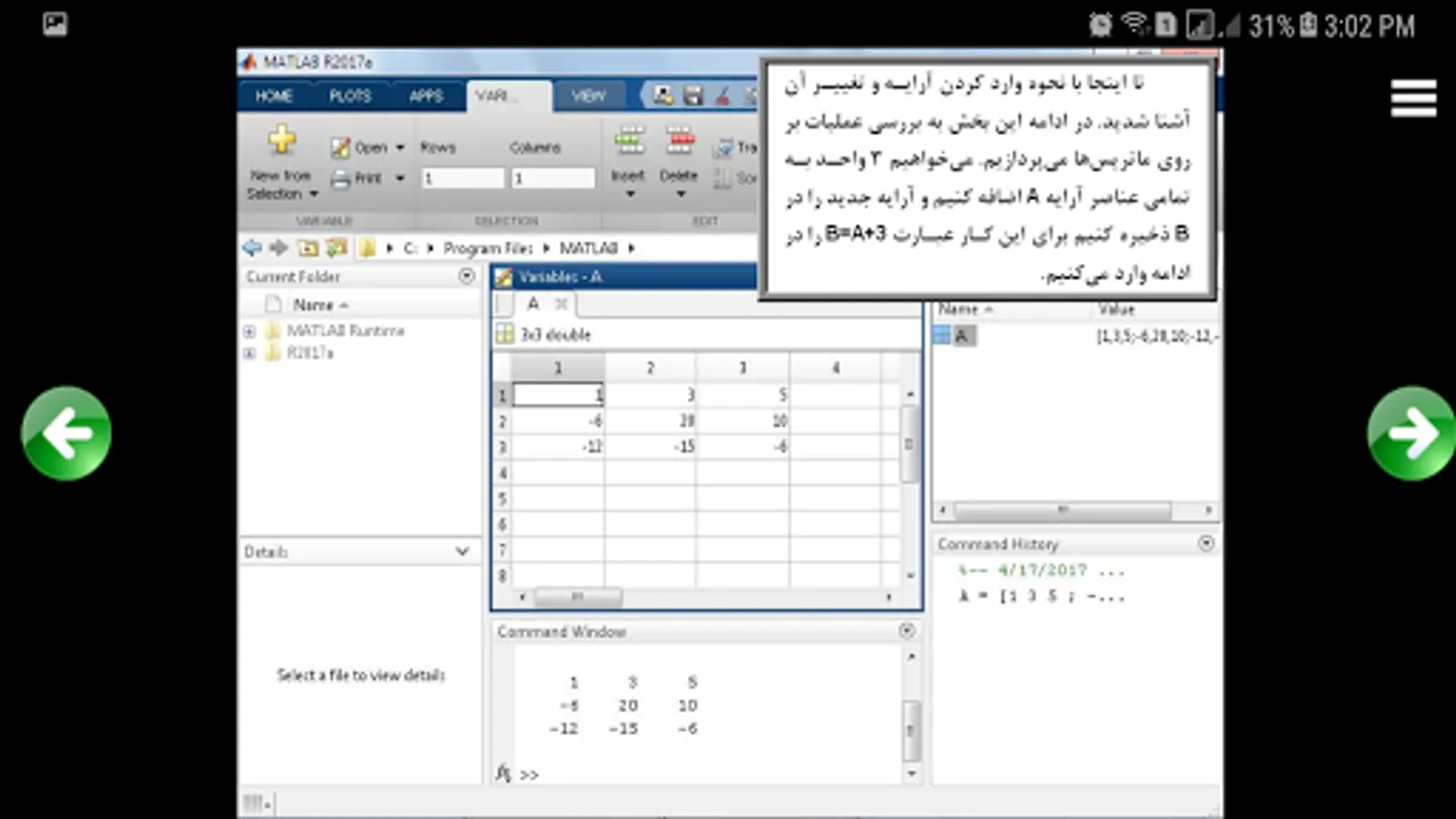The height and width of the screenshot is (819, 1456).
Task: Click the fx function browser icon
Action: click(x=503, y=773)
